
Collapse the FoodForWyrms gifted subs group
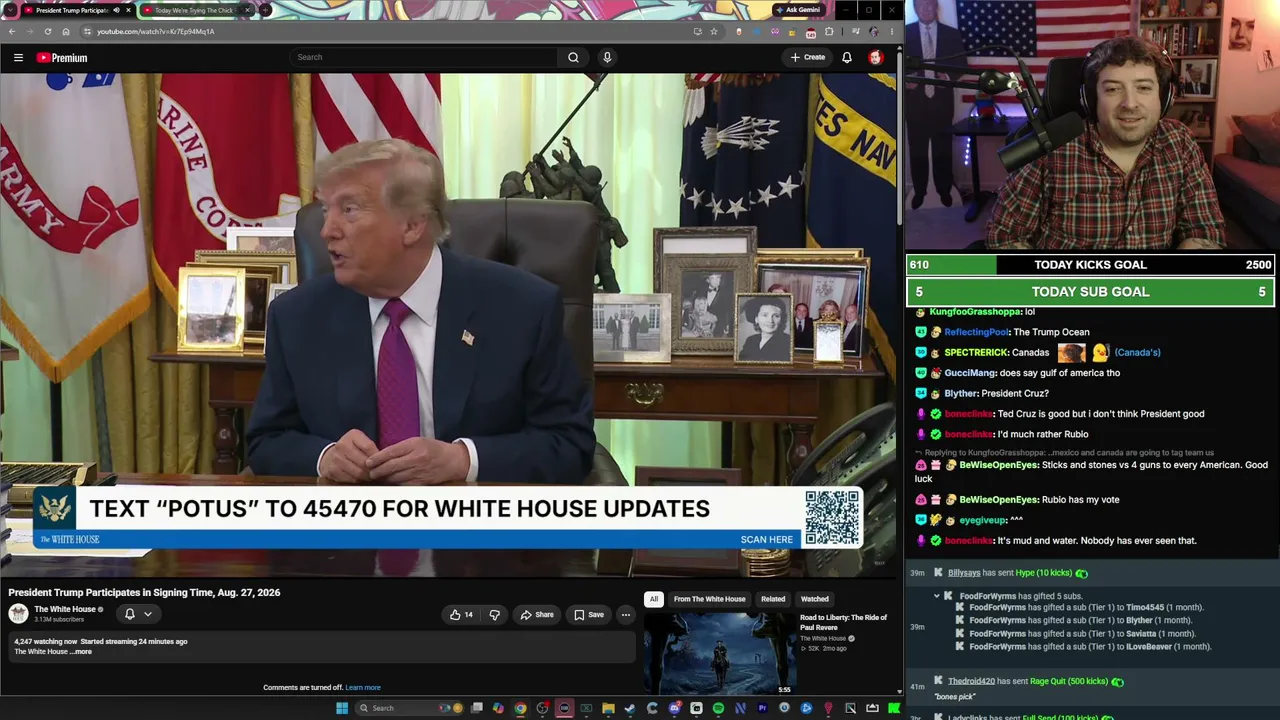pos(937,596)
